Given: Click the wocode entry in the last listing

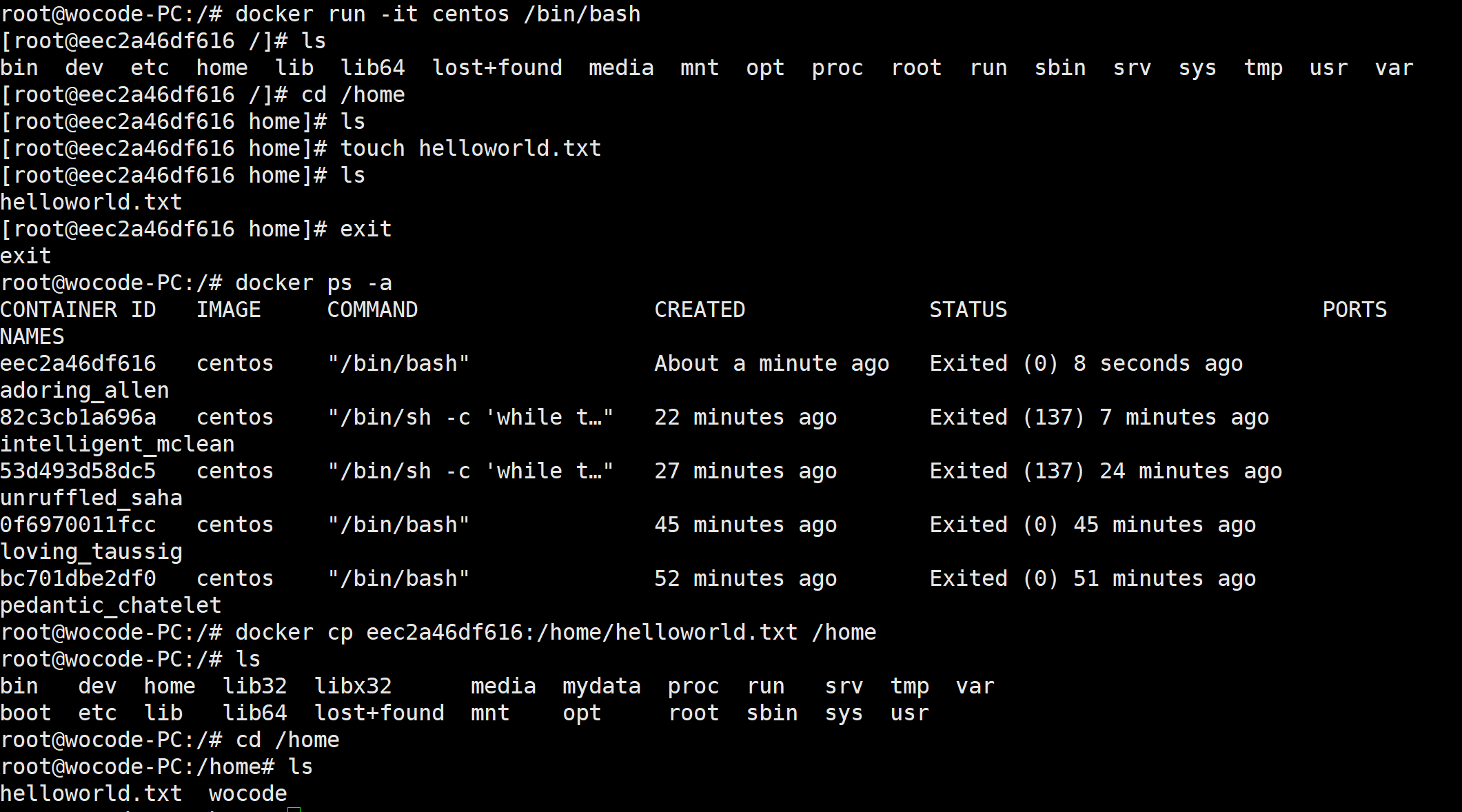Looking at the screenshot, I should [x=247, y=794].
